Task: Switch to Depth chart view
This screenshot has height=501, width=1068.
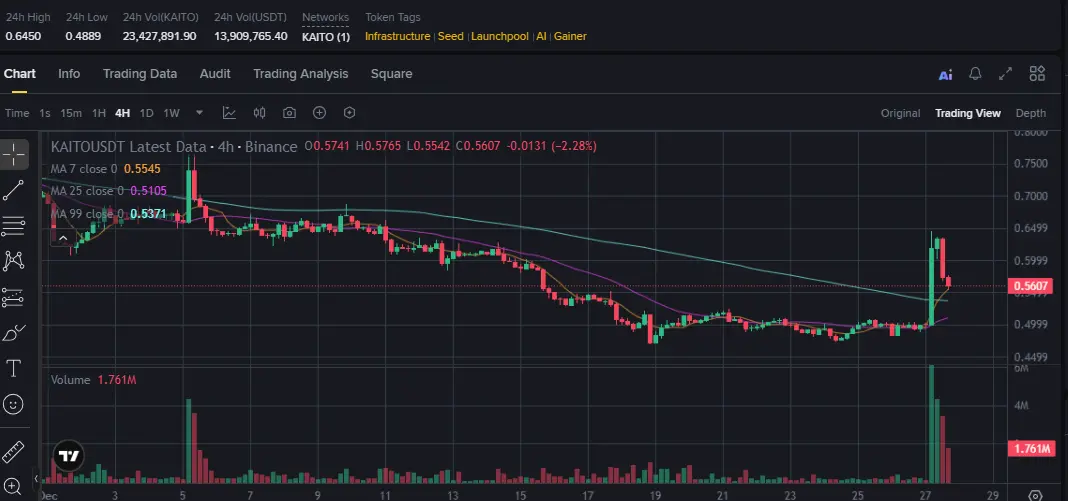Action: (x=1031, y=113)
